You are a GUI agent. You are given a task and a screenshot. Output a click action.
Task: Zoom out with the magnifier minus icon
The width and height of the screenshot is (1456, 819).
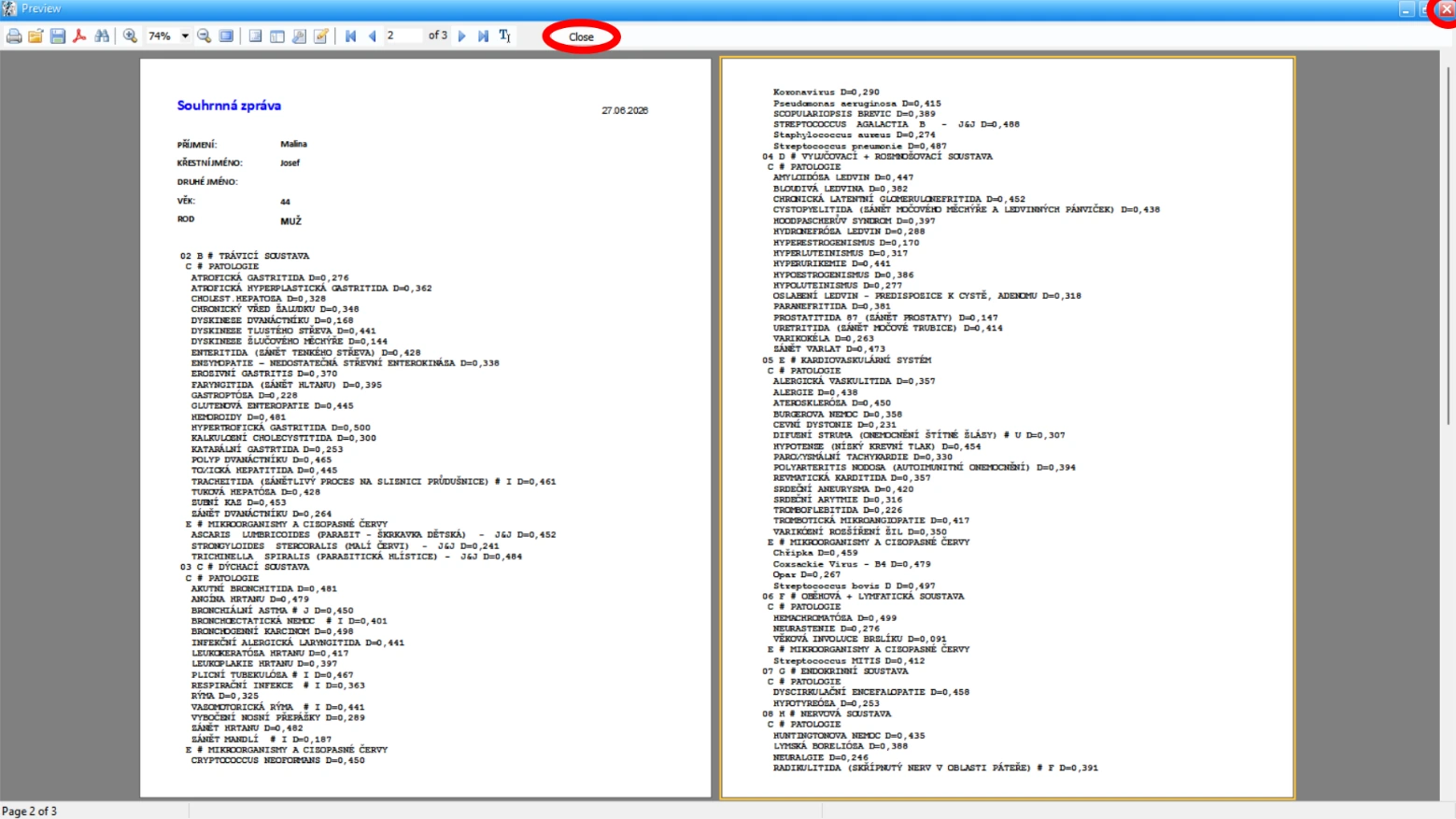pos(205,36)
